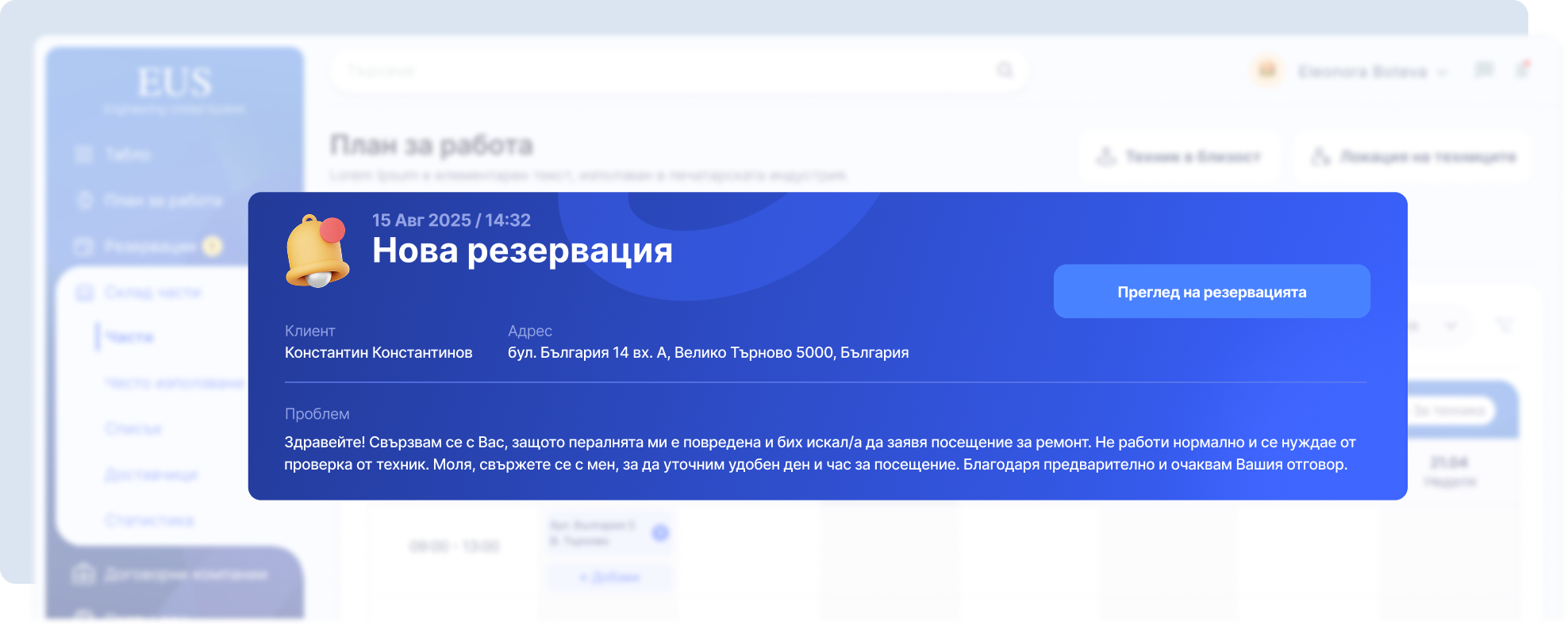
Task: Open 'Договорни компании' sidebar item
Action: pyautogui.click(x=171, y=573)
